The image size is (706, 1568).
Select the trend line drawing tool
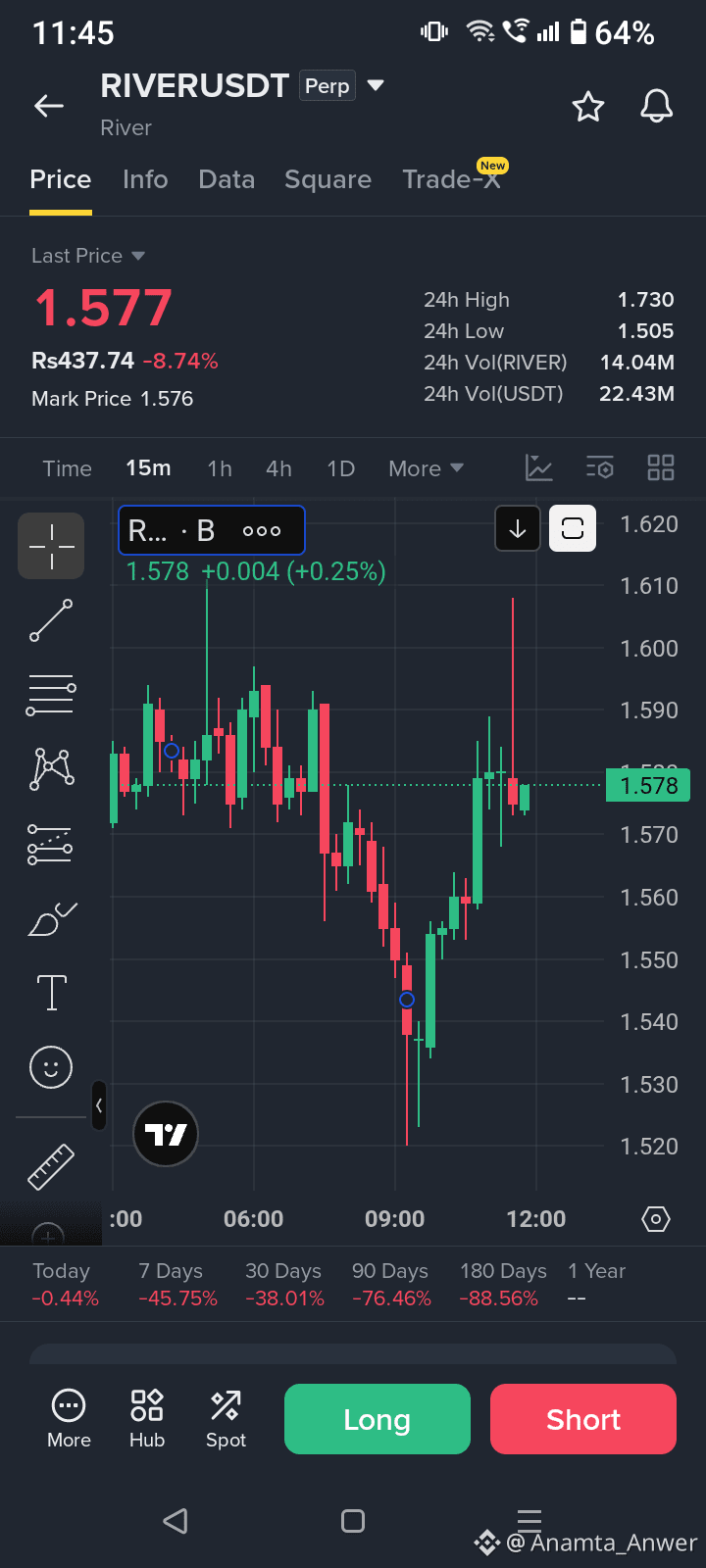point(51,620)
